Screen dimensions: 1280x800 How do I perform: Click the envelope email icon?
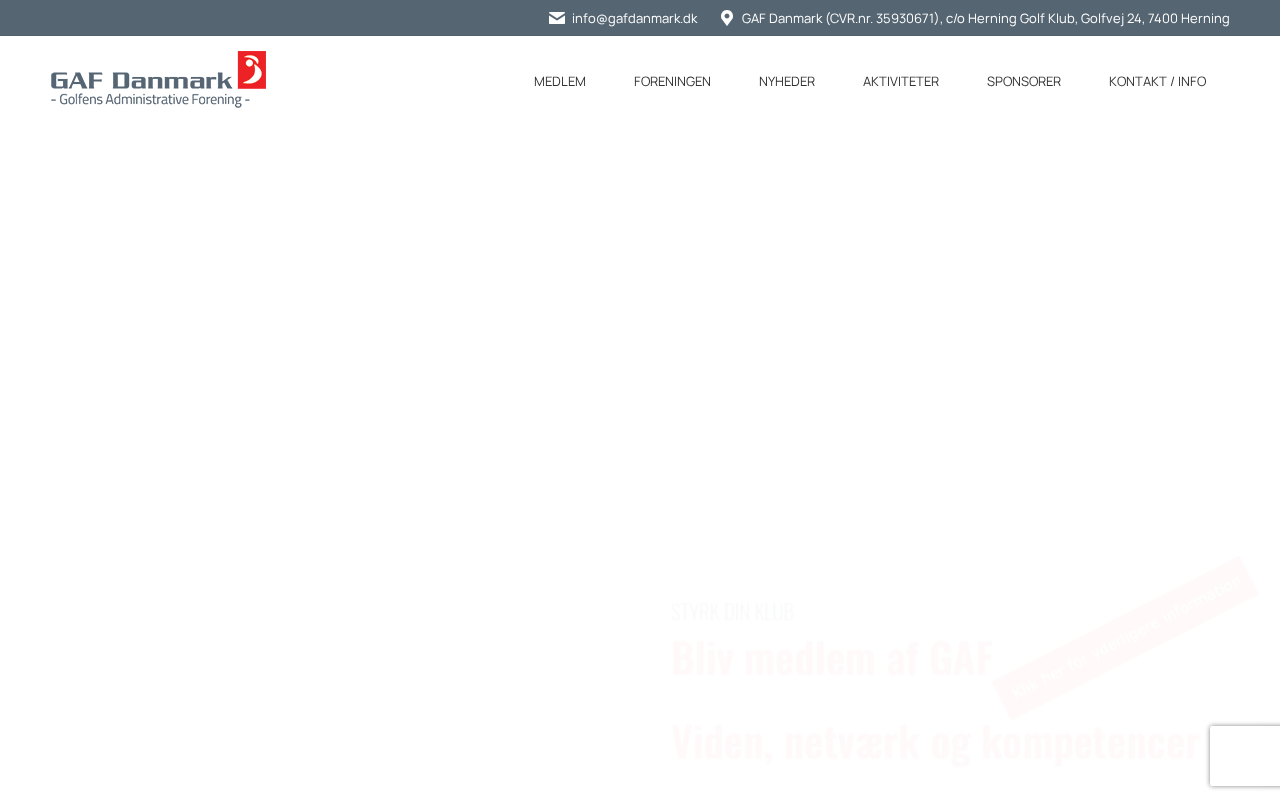[557, 18]
